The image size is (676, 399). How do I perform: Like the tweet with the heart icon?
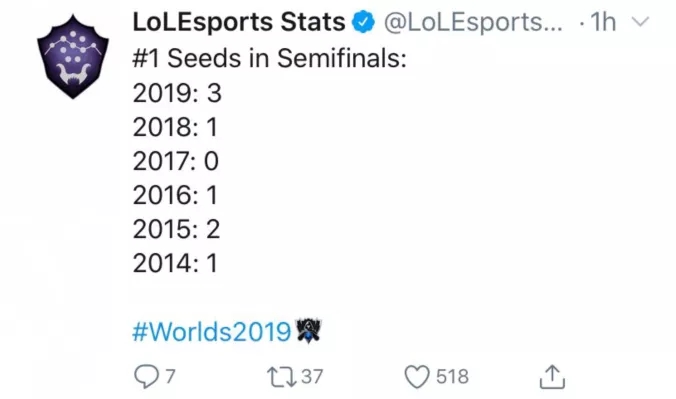[417, 377]
